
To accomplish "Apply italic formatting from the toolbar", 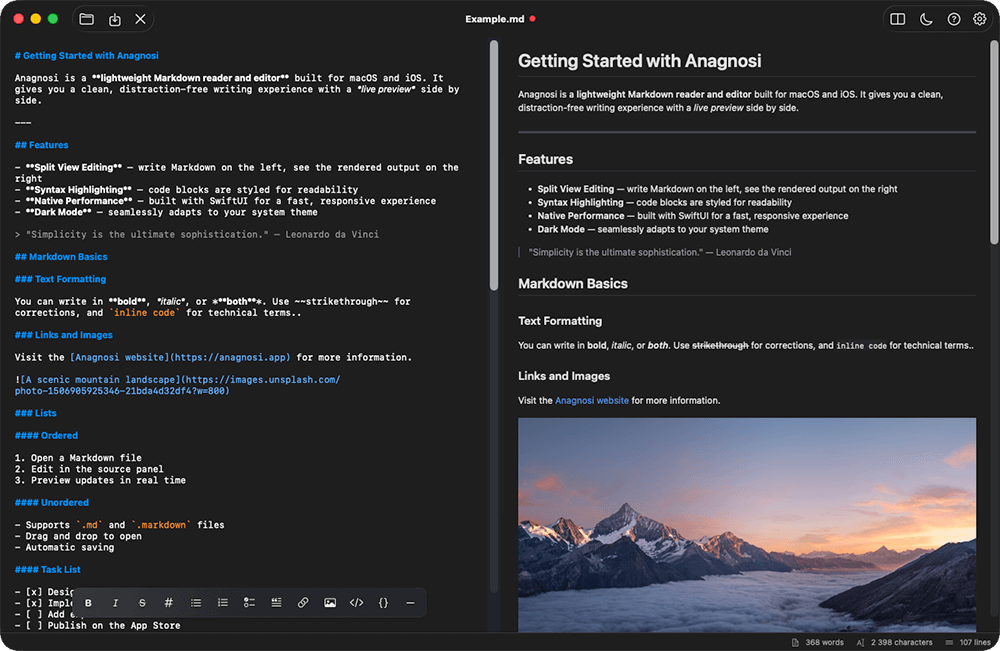I will click(x=115, y=602).
